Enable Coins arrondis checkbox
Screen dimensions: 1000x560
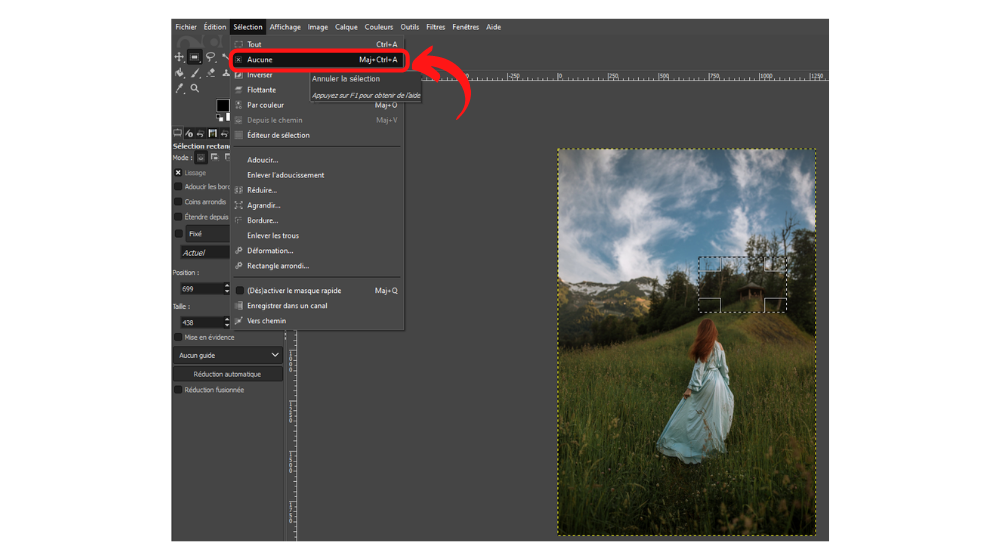coord(179,202)
